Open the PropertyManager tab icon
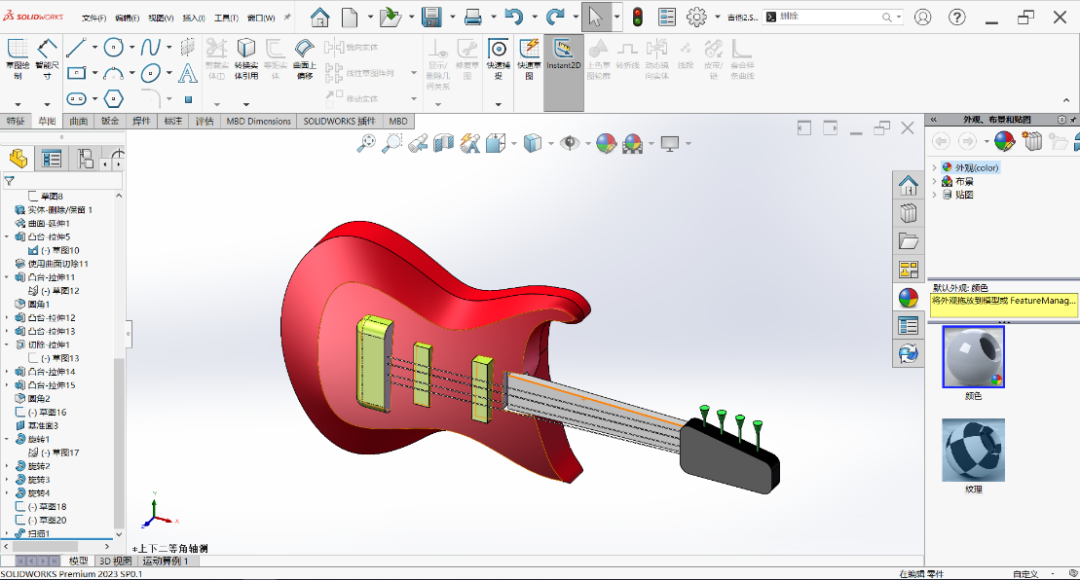This screenshot has height=580, width=1080. click(x=52, y=158)
